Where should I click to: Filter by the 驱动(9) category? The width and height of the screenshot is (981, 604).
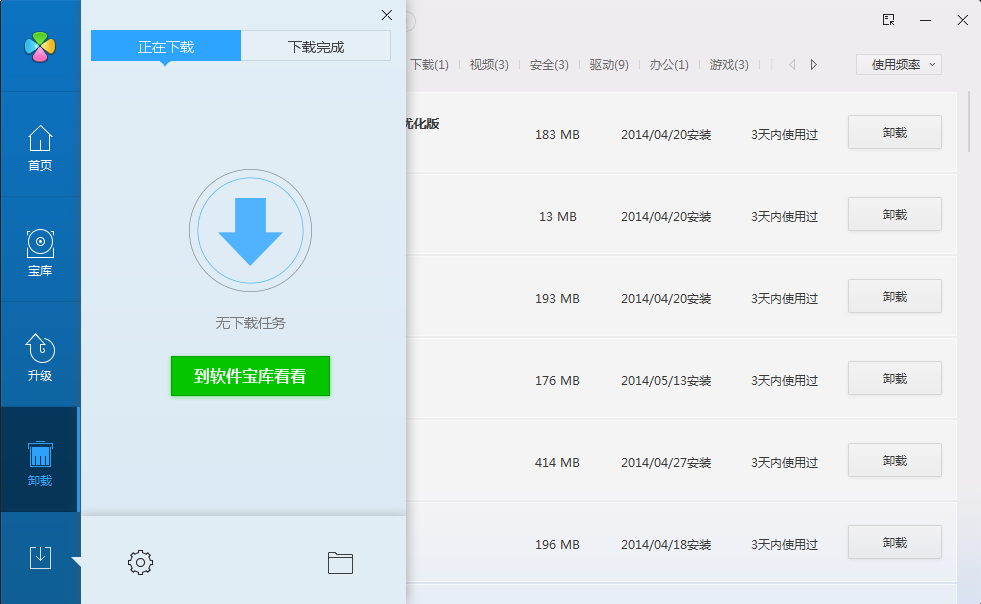point(609,65)
